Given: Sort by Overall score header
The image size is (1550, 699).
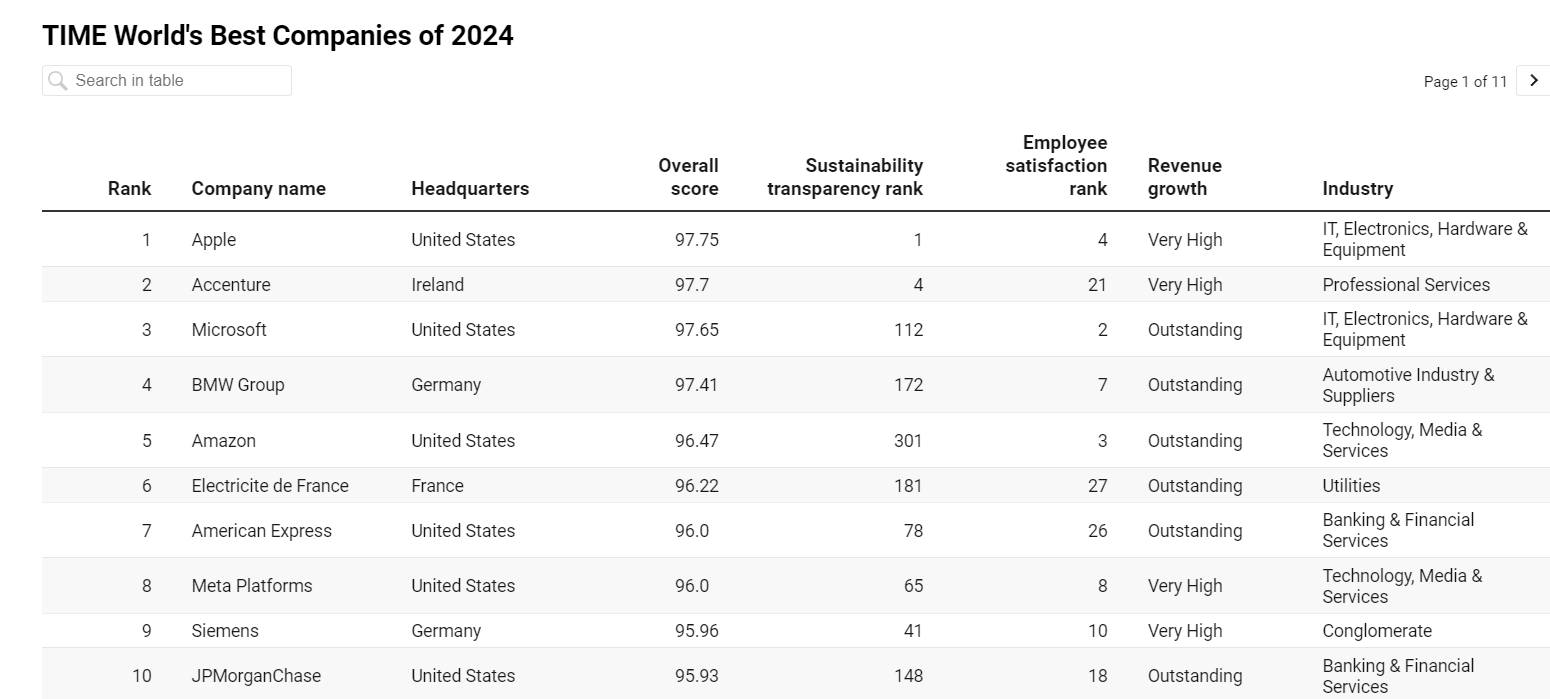Looking at the screenshot, I should (688, 177).
